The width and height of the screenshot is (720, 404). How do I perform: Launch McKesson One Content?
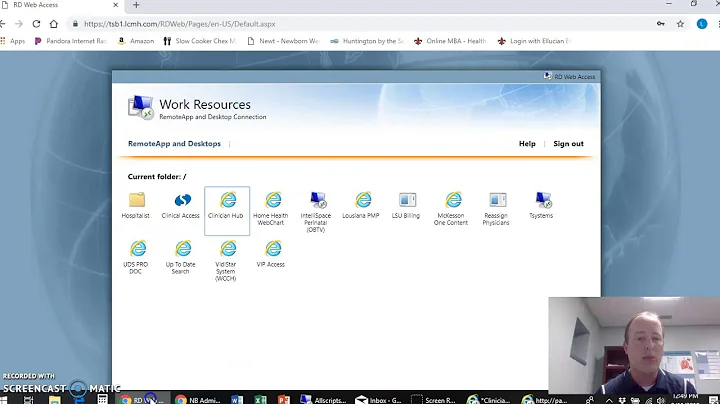tap(451, 209)
